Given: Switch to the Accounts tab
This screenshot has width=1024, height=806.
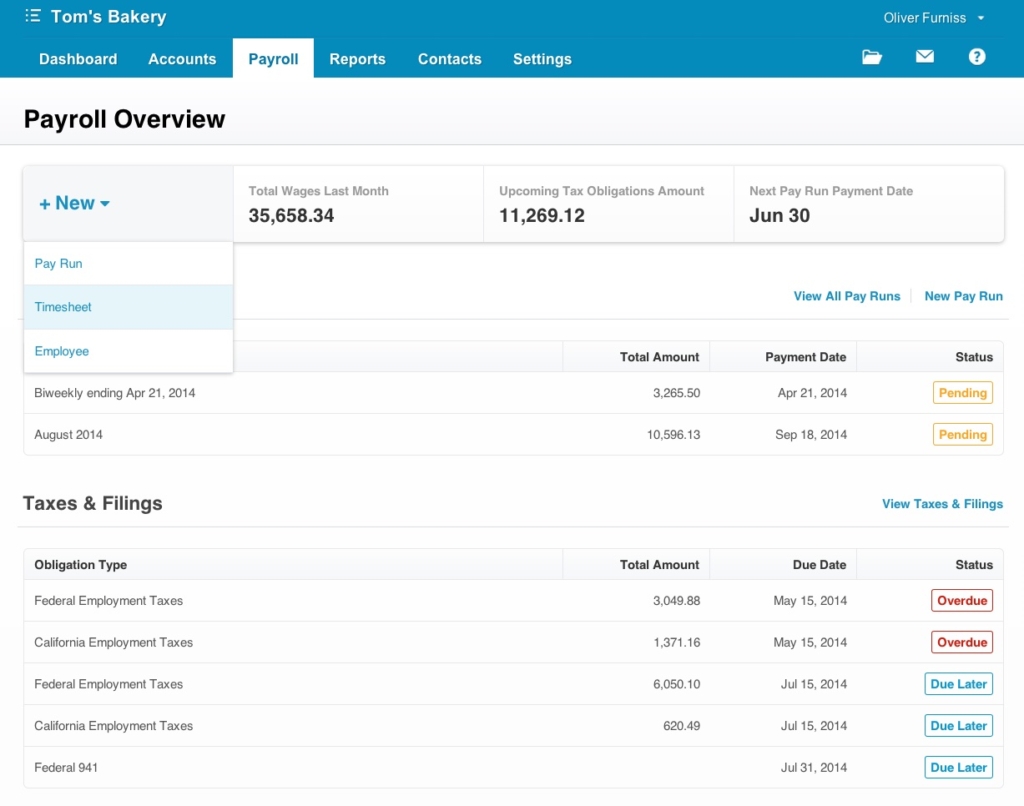Looking at the screenshot, I should point(182,59).
